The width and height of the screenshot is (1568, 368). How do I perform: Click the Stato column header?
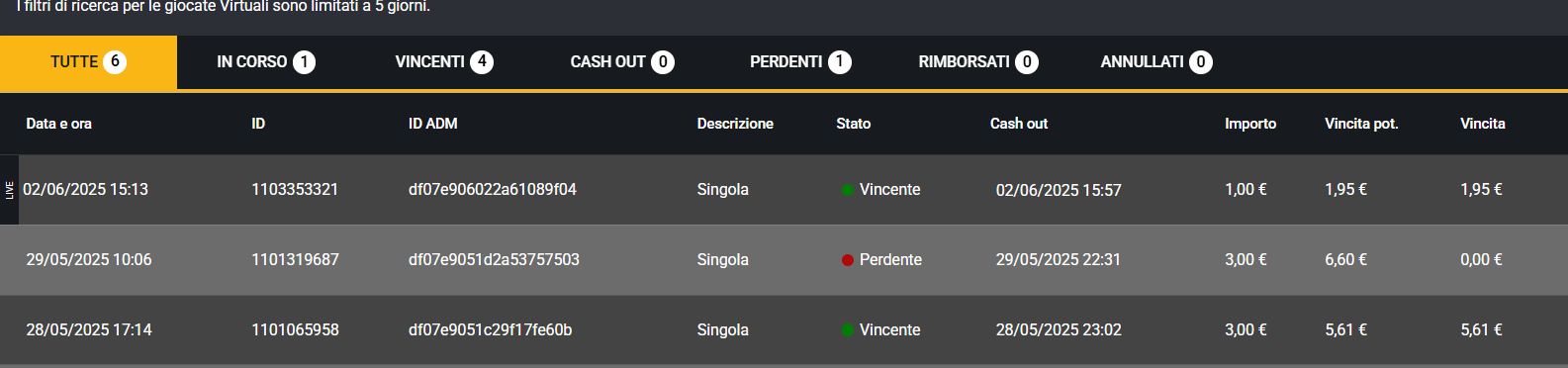853,124
